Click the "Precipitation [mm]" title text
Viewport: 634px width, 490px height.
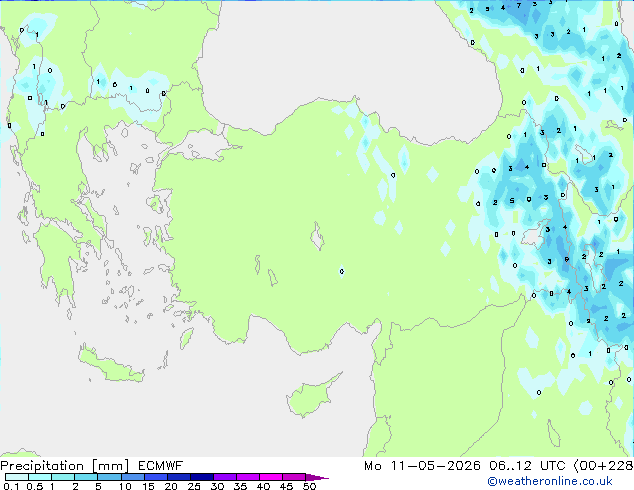click(x=65, y=466)
